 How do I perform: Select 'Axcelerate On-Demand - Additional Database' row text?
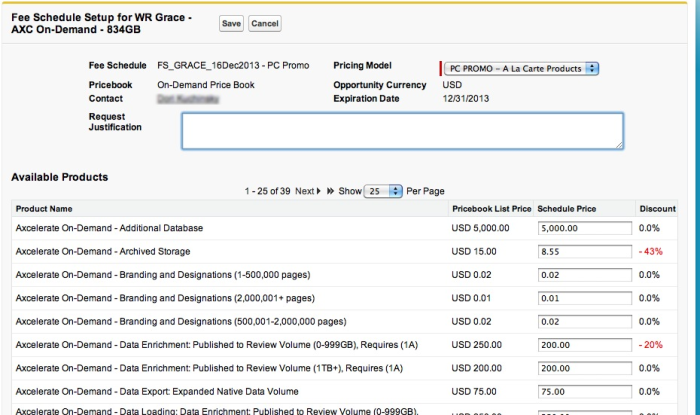coord(109,228)
